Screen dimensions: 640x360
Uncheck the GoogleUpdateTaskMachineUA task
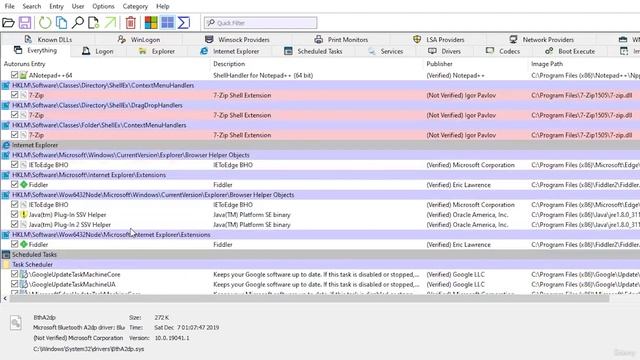click(15, 284)
